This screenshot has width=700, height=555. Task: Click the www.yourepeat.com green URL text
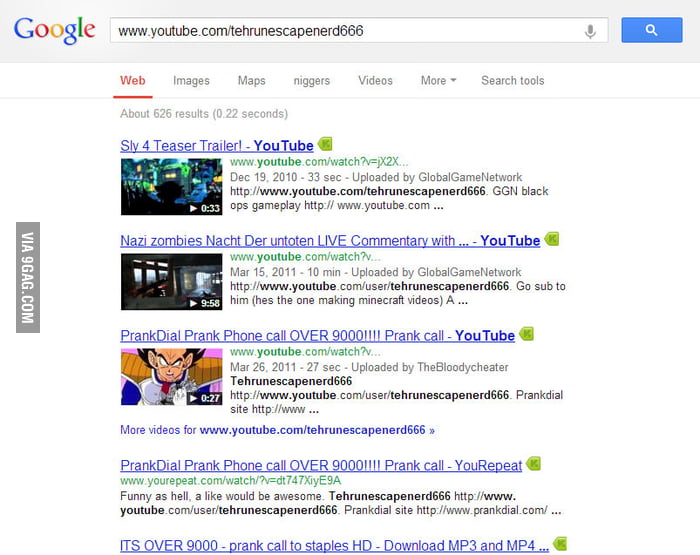click(230, 481)
